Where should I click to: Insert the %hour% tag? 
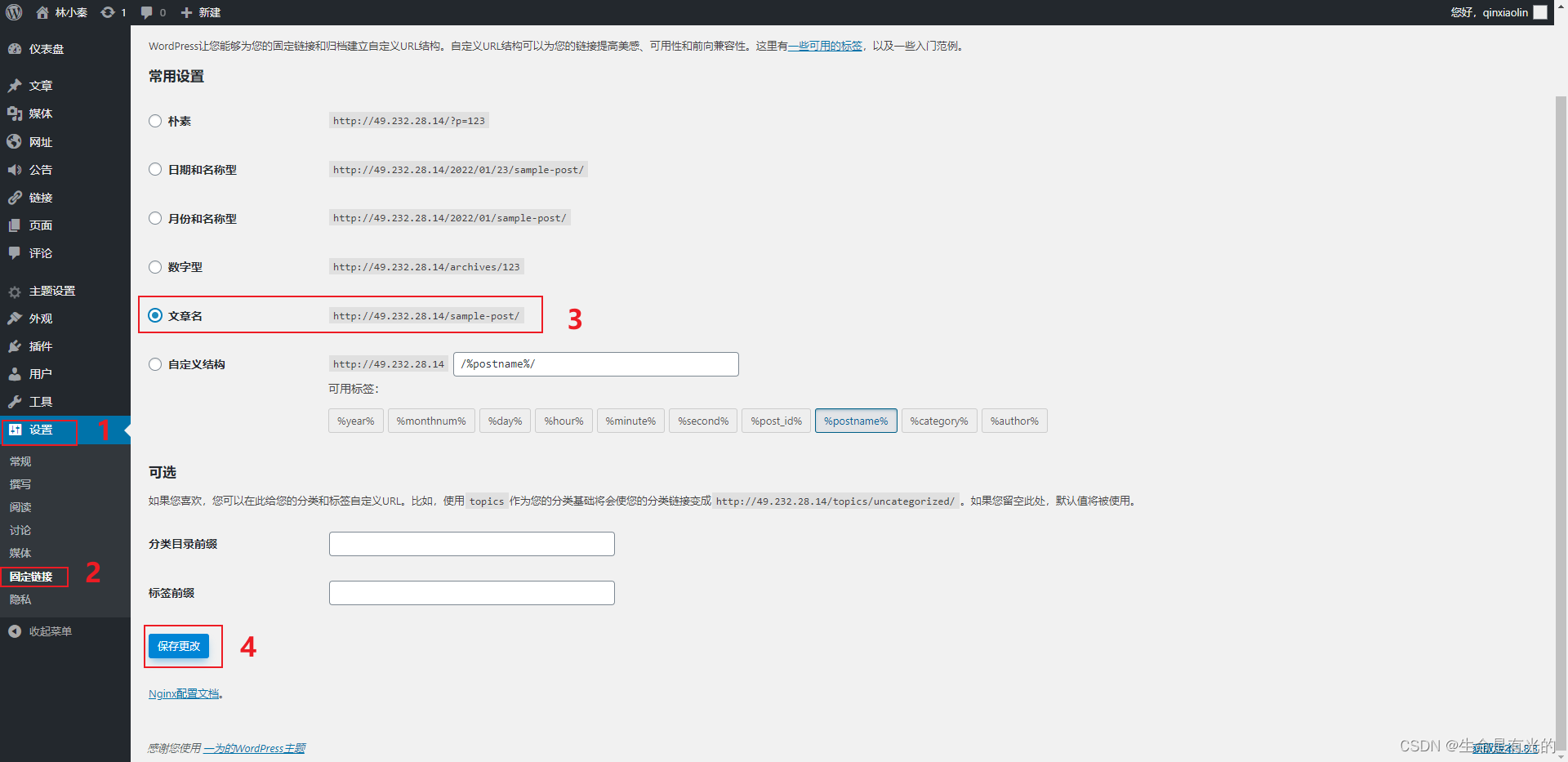pos(564,421)
